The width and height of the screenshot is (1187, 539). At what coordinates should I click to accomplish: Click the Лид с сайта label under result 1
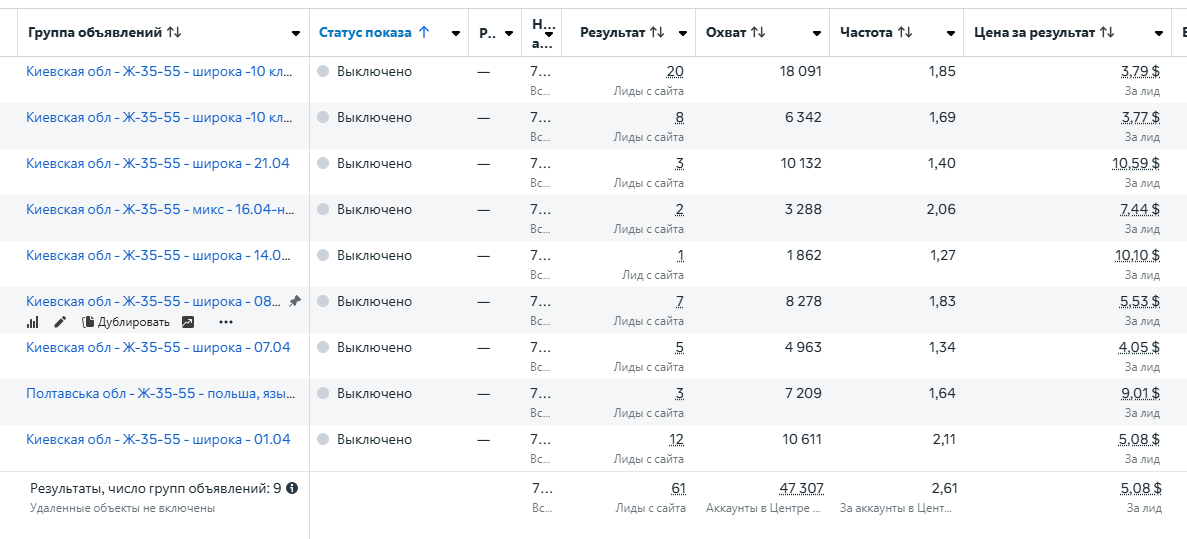tap(653, 275)
